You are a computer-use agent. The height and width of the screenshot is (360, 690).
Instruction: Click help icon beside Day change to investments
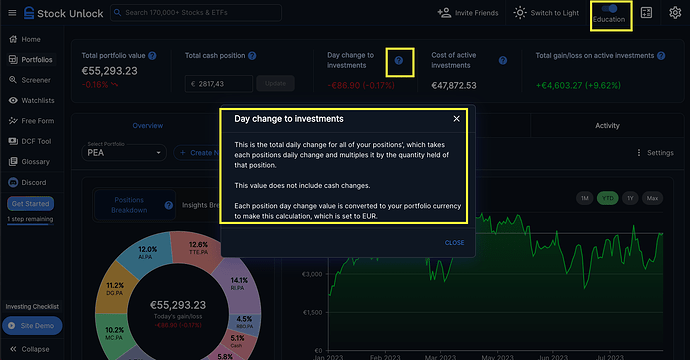pos(399,61)
